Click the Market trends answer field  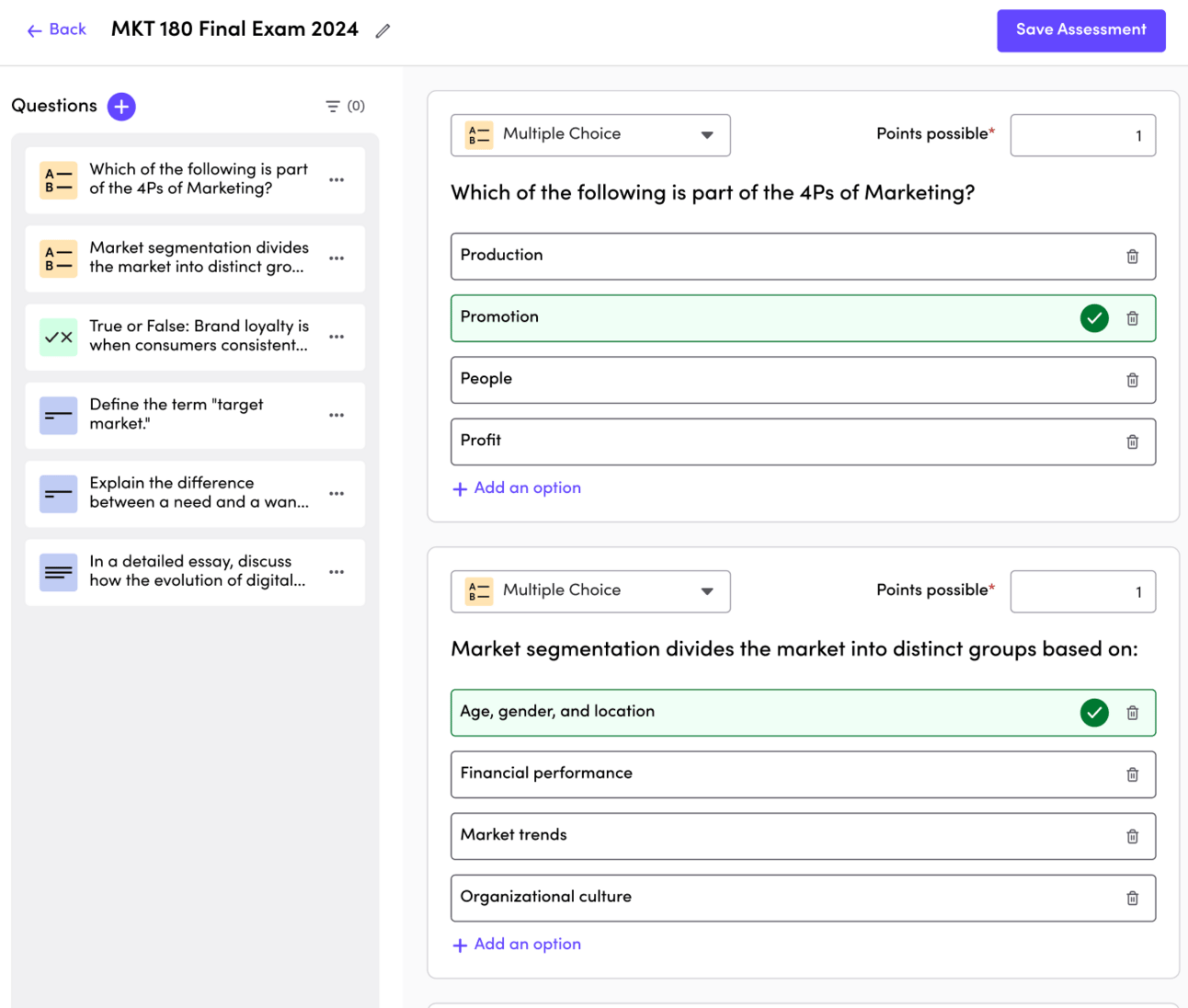tap(803, 836)
